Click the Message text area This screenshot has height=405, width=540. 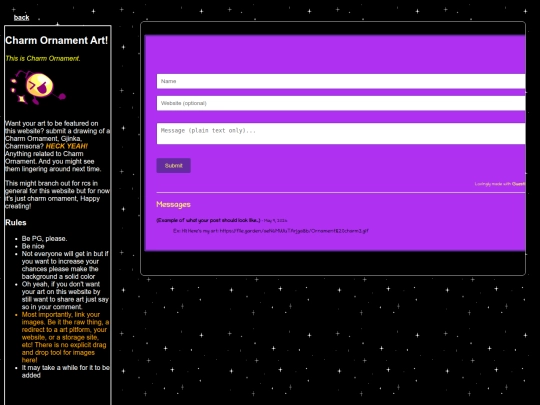tap(341, 134)
